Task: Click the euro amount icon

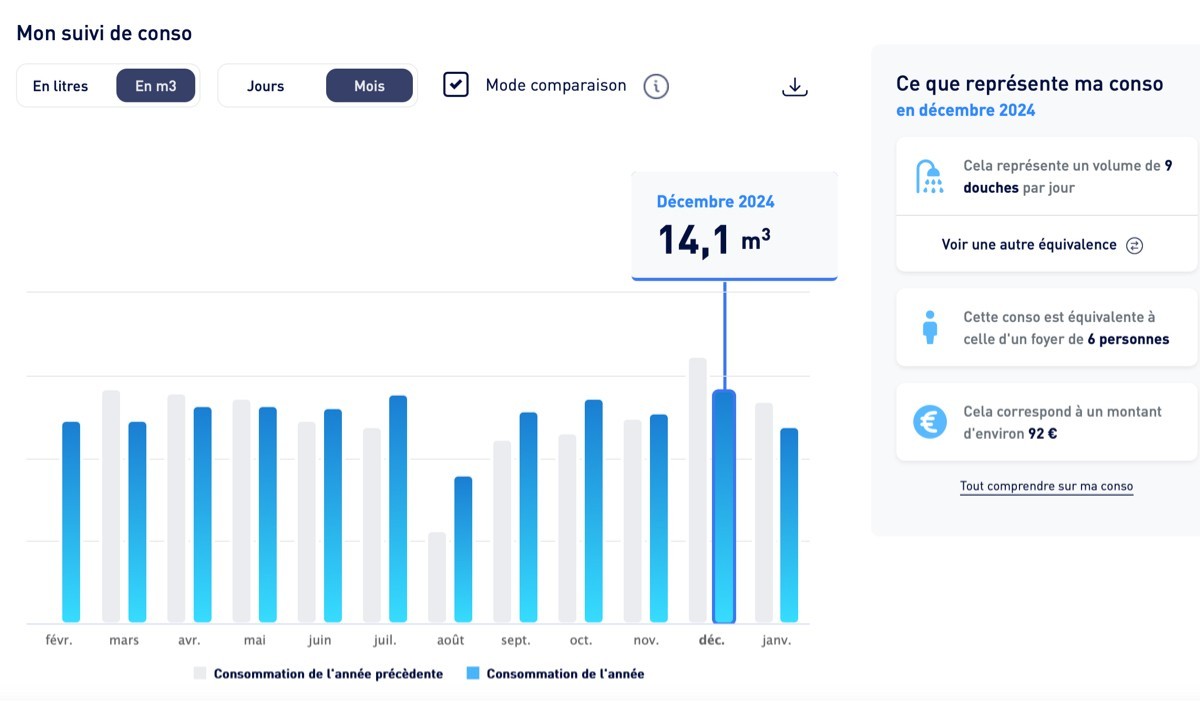Action: pyautogui.click(x=930, y=422)
